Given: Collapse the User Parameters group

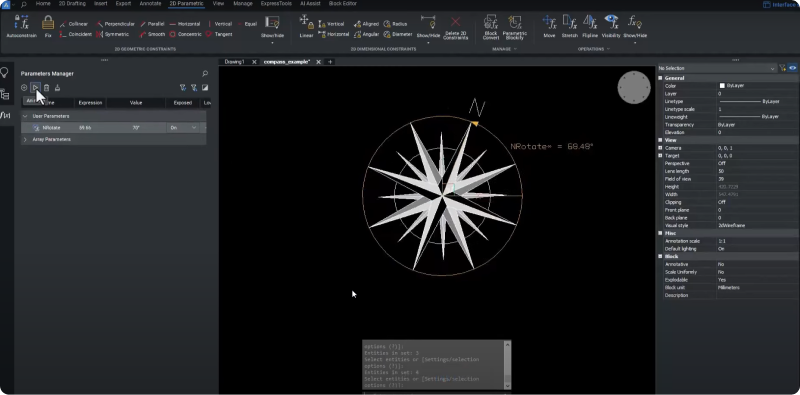Looking at the screenshot, I should 25,116.
